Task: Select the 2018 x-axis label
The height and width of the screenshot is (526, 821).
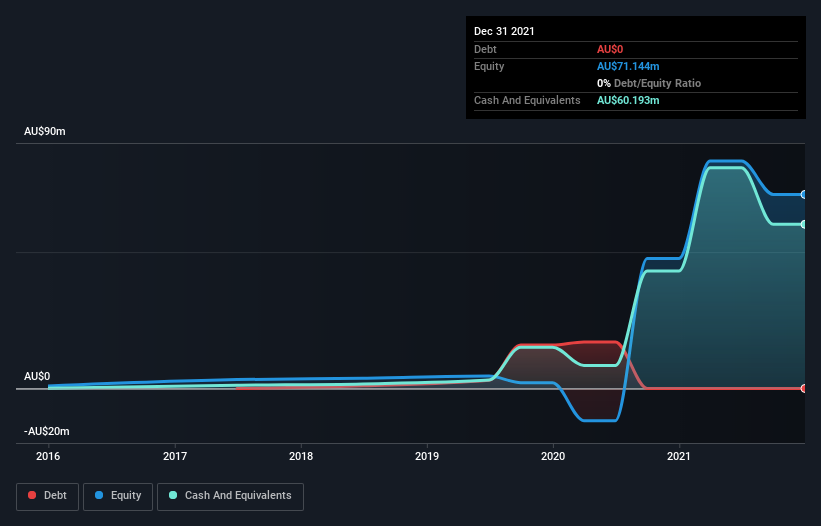Action: coord(301,456)
